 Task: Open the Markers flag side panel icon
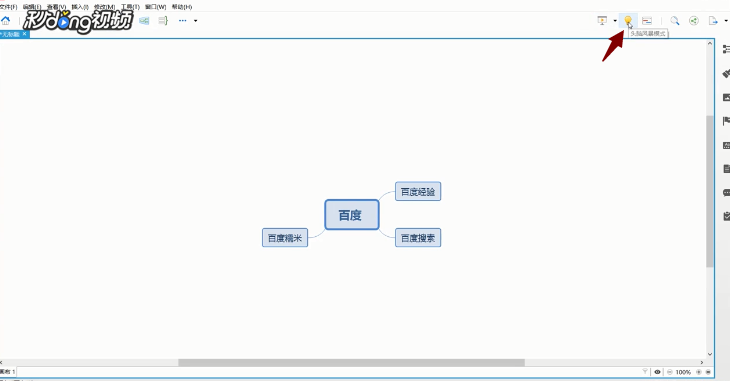[726, 122]
